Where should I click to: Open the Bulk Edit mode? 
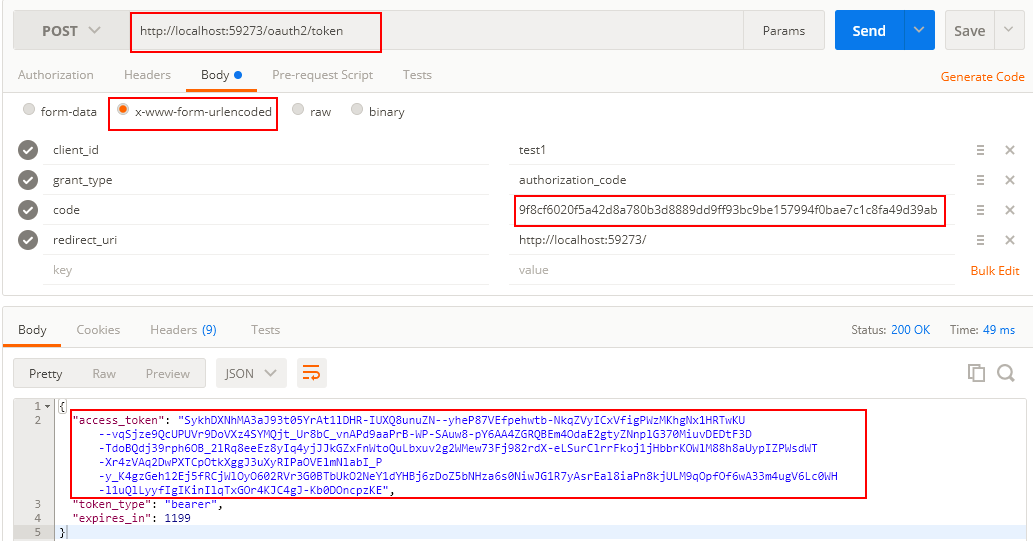(x=995, y=271)
